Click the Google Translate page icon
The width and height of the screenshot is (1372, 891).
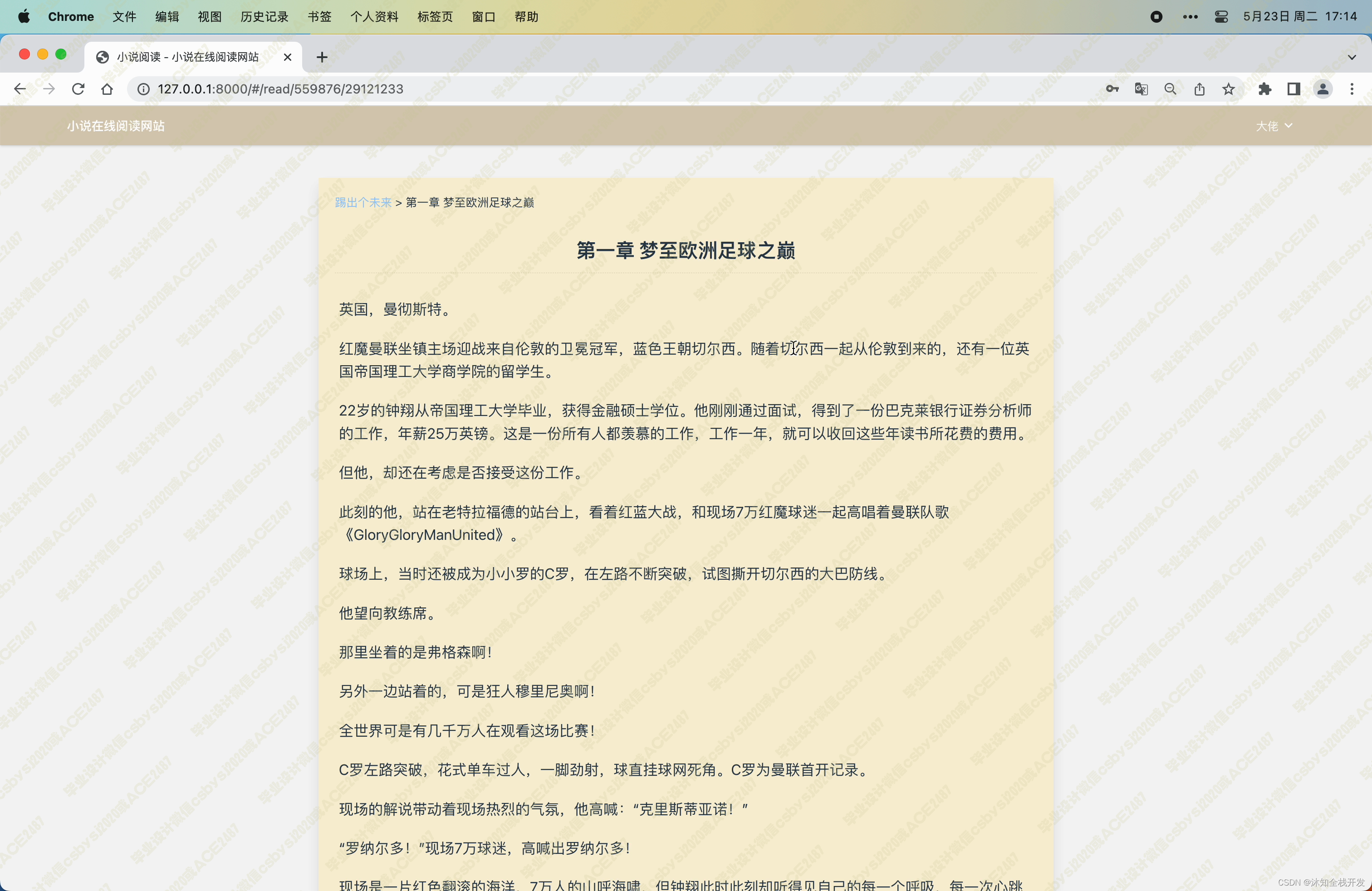(1141, 89)
